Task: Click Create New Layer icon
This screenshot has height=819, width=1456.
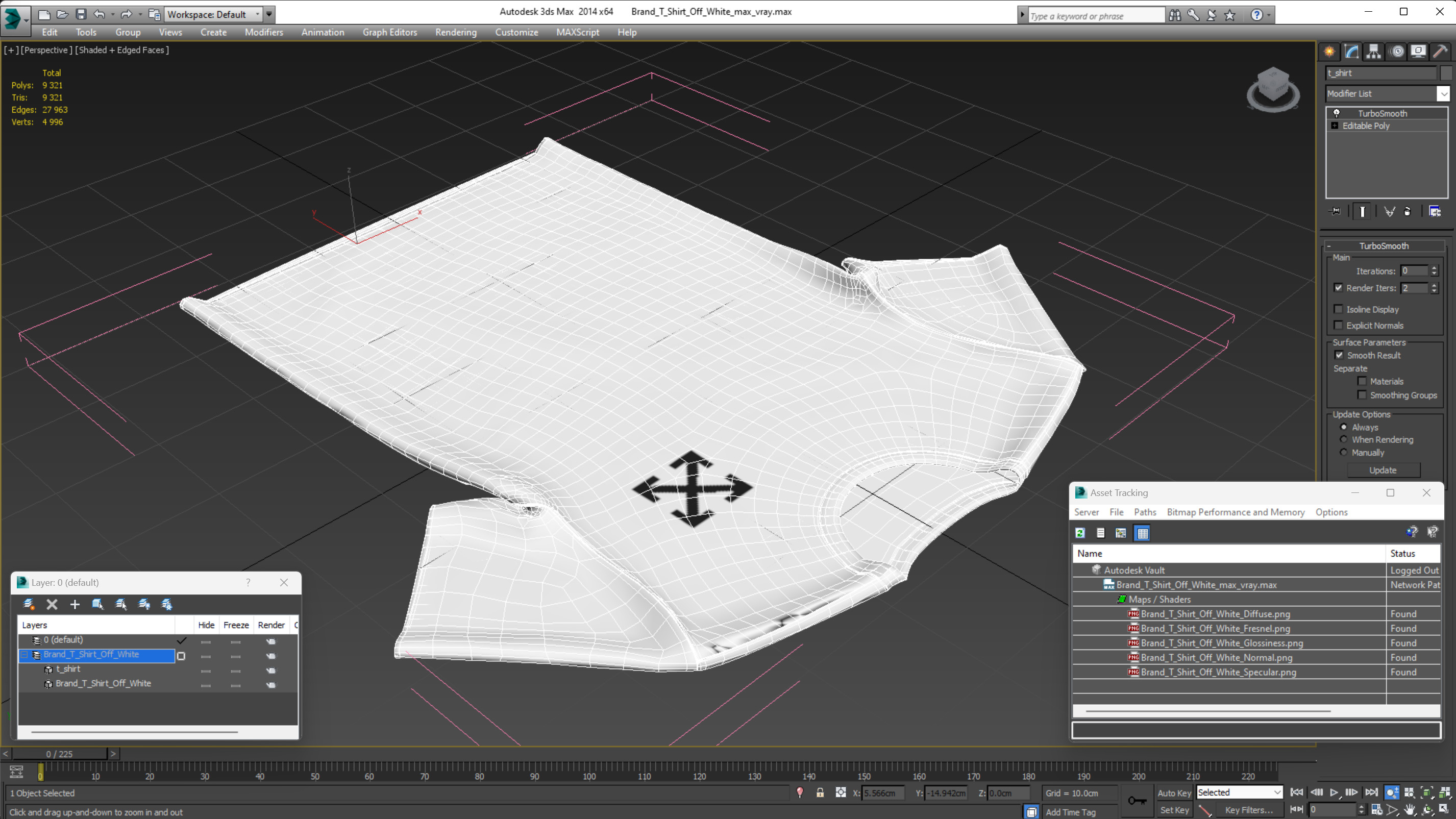Action: [x=29, y=604]
